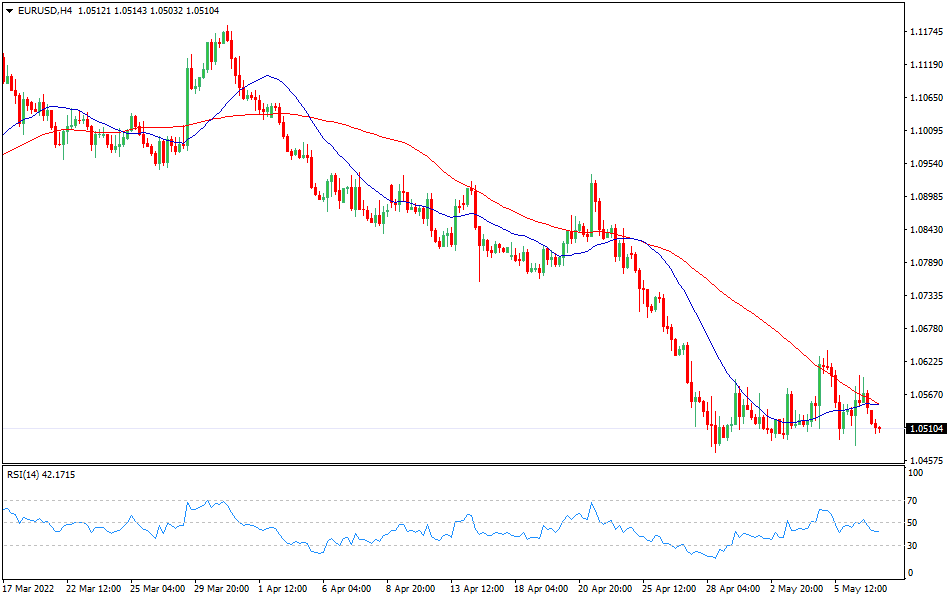
Task: Click the RSI 70 level label
Action: [912, 500]
